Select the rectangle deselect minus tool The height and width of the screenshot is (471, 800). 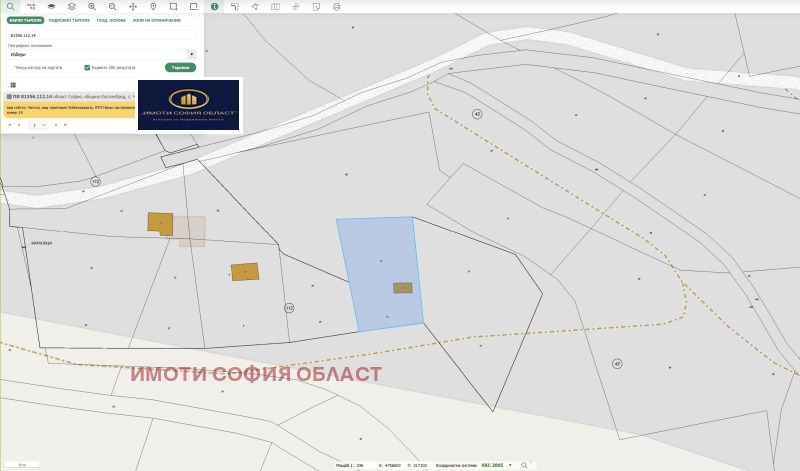tap(194, 7)
